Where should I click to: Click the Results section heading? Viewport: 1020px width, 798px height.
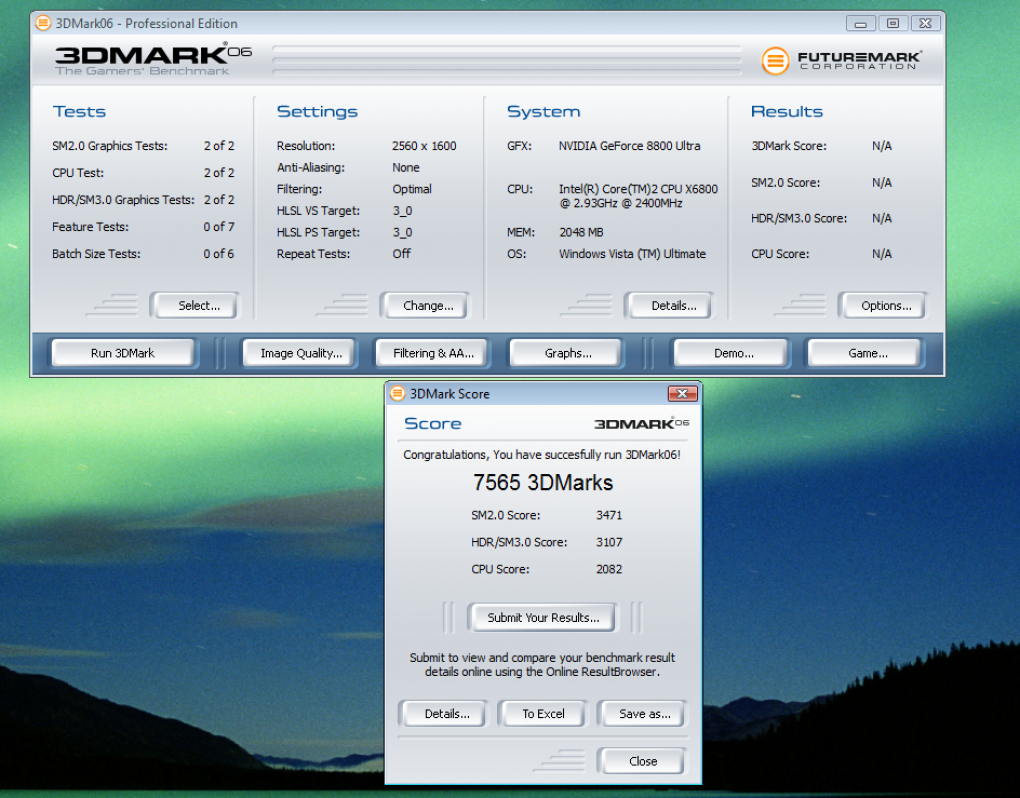pyautogui.click(x=787, y=111)
